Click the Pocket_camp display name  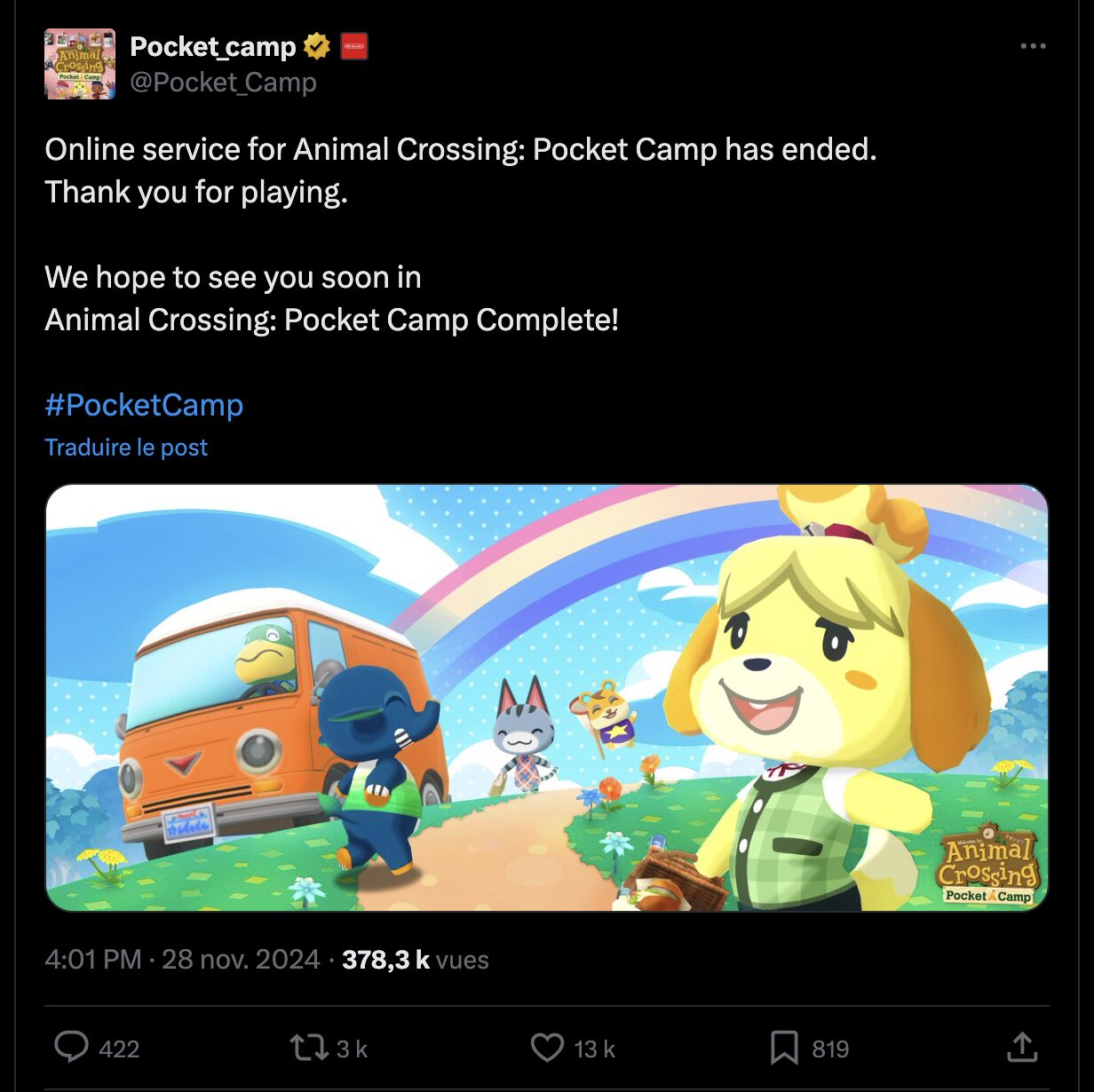coord(213,46)
